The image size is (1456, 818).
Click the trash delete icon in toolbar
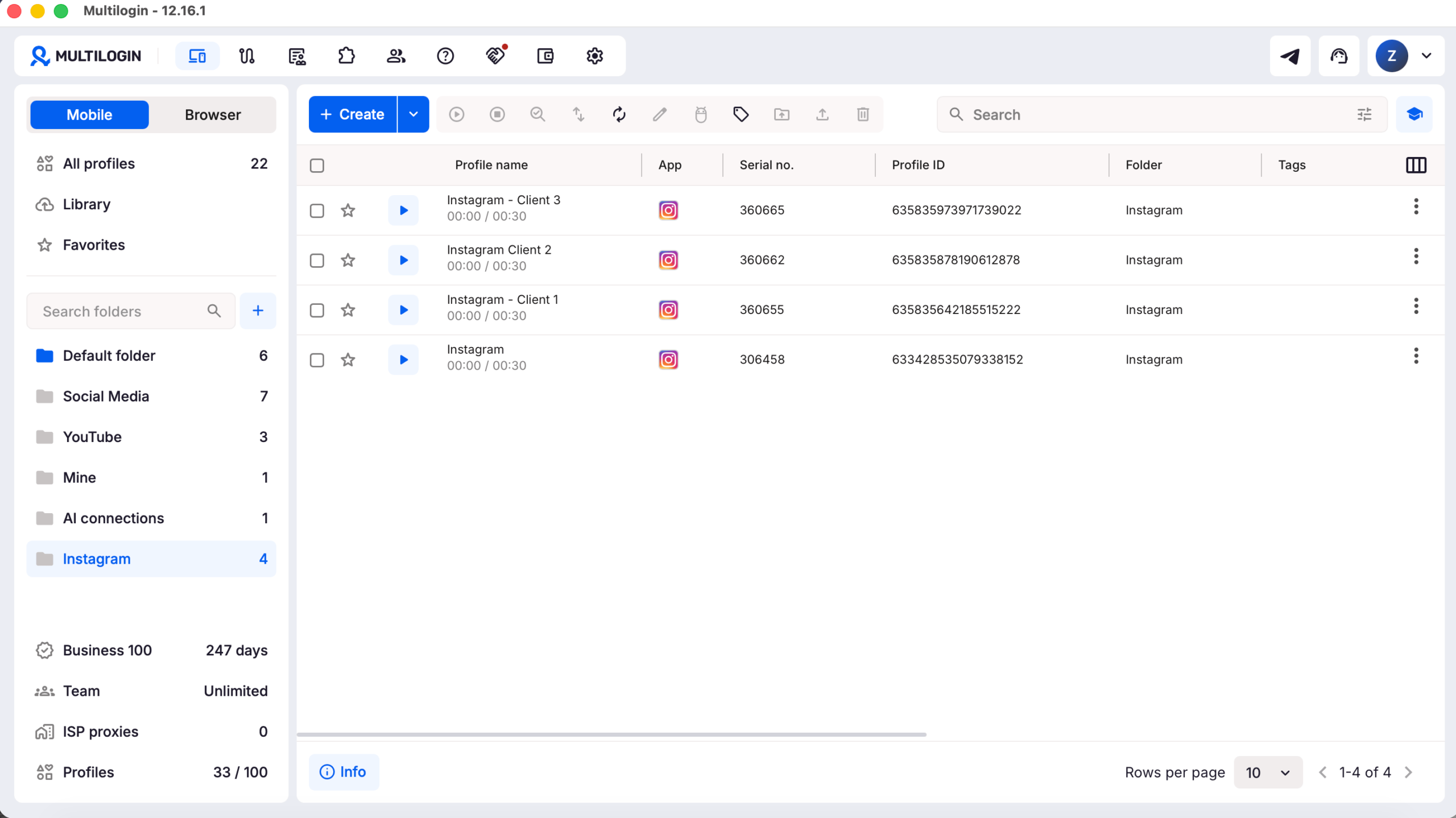click(863, 114)
